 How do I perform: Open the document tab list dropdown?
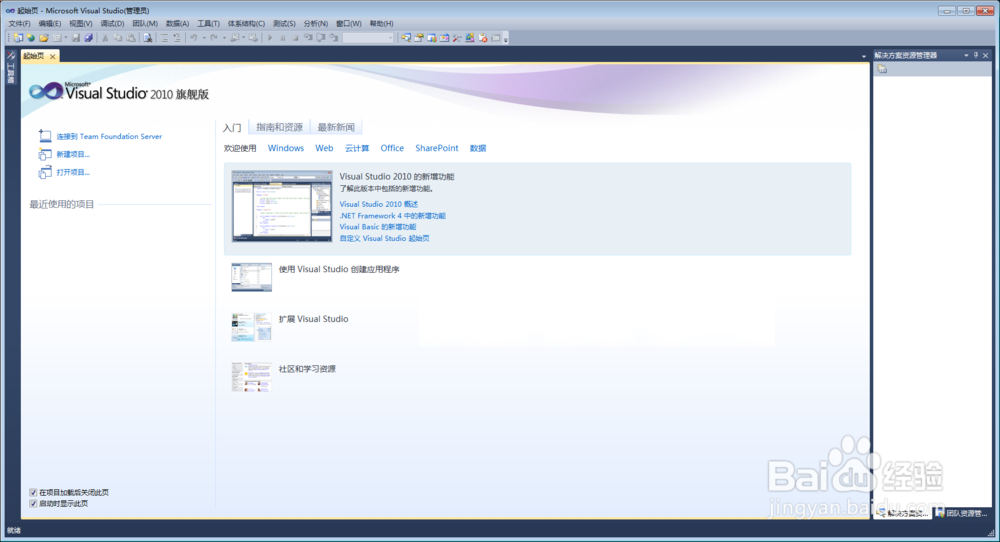[864, 56]
